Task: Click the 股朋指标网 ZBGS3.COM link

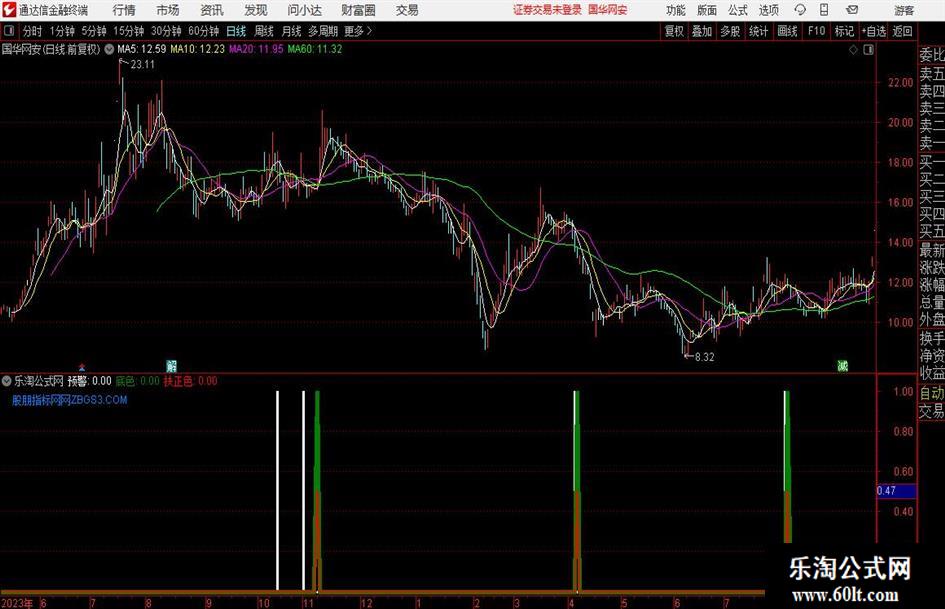Action: (69, 400)
